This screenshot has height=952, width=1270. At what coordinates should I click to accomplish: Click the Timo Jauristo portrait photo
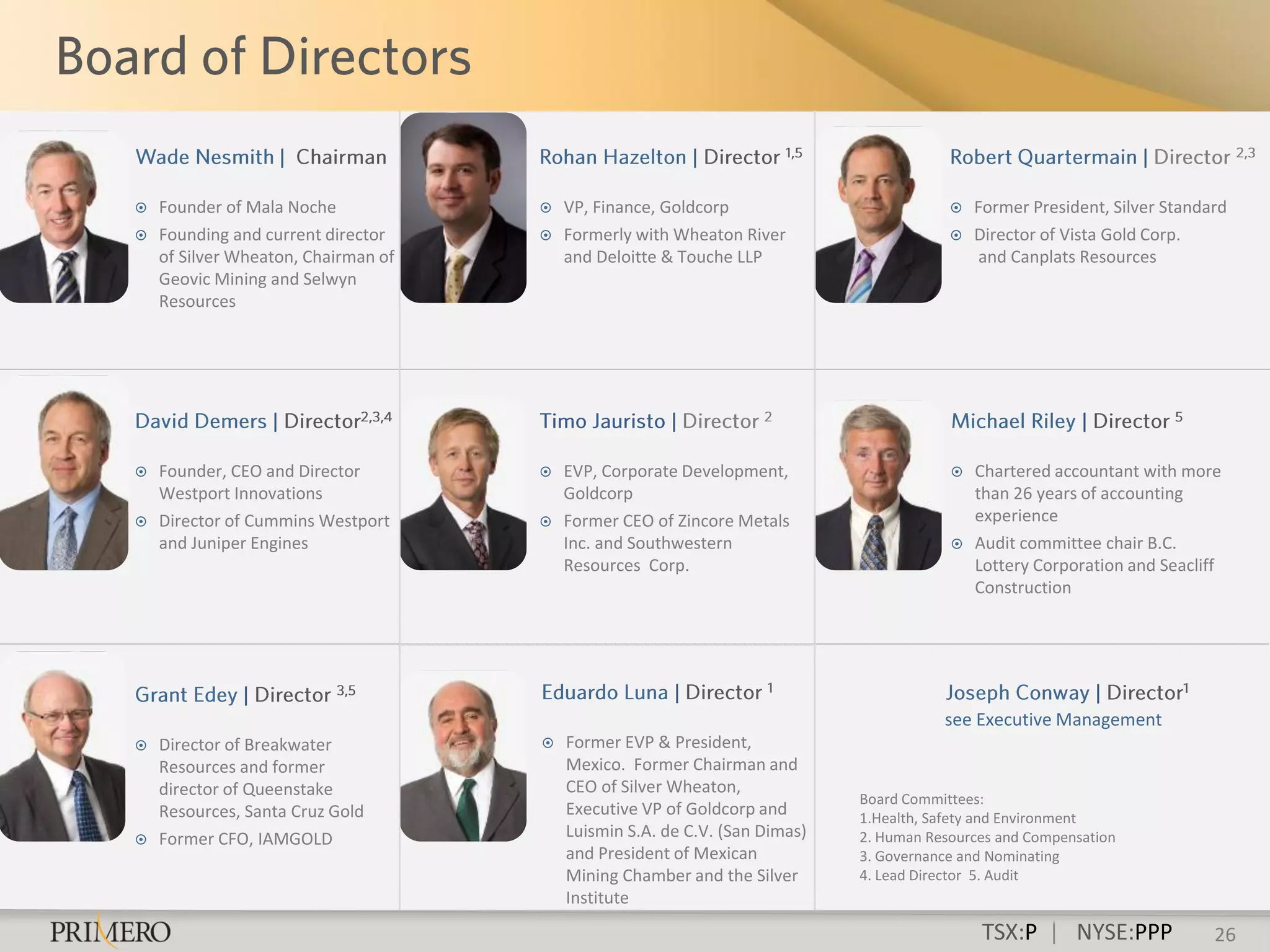click(x=463, y=484)
